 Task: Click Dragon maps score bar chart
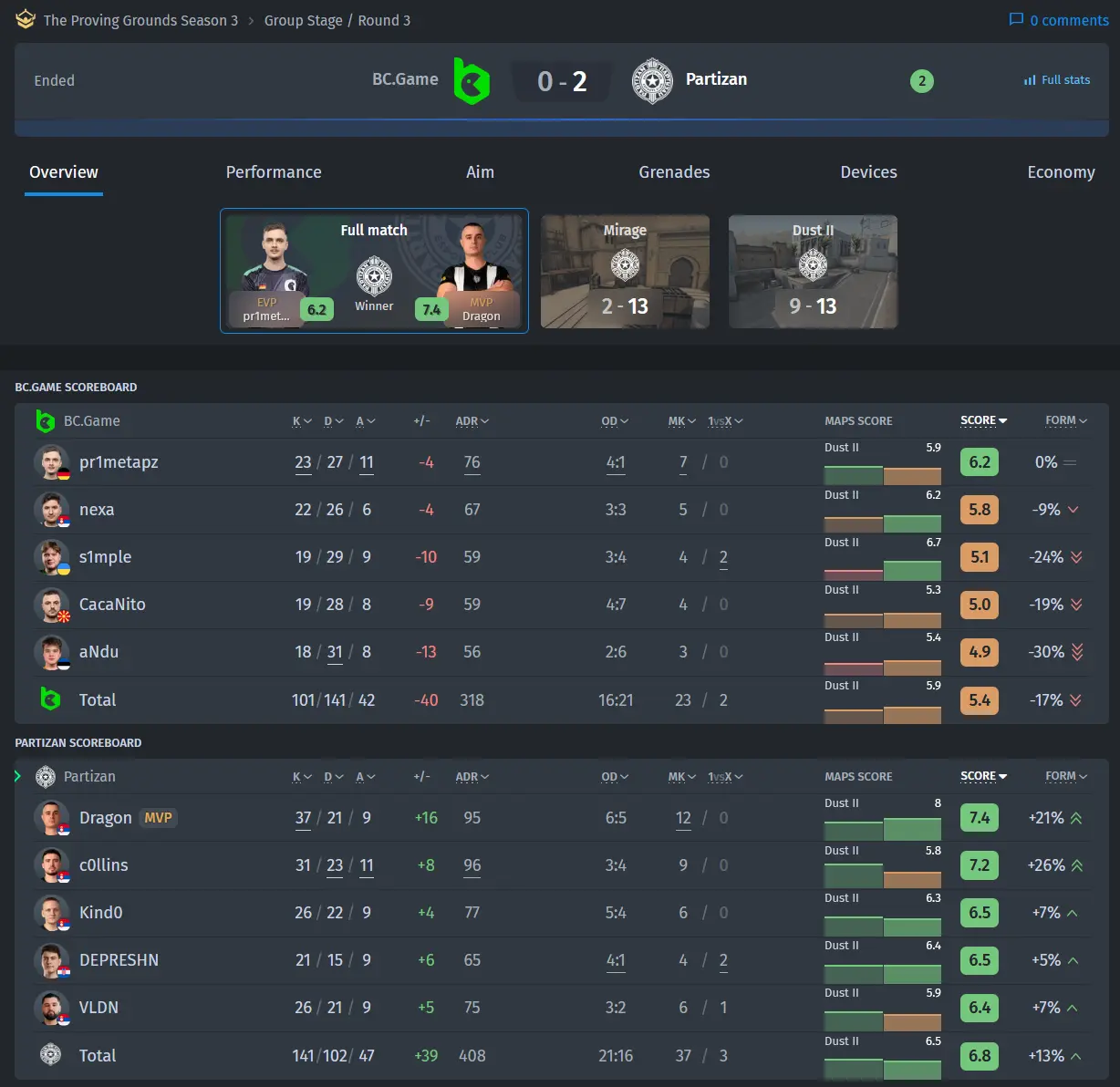pos(883,831)
